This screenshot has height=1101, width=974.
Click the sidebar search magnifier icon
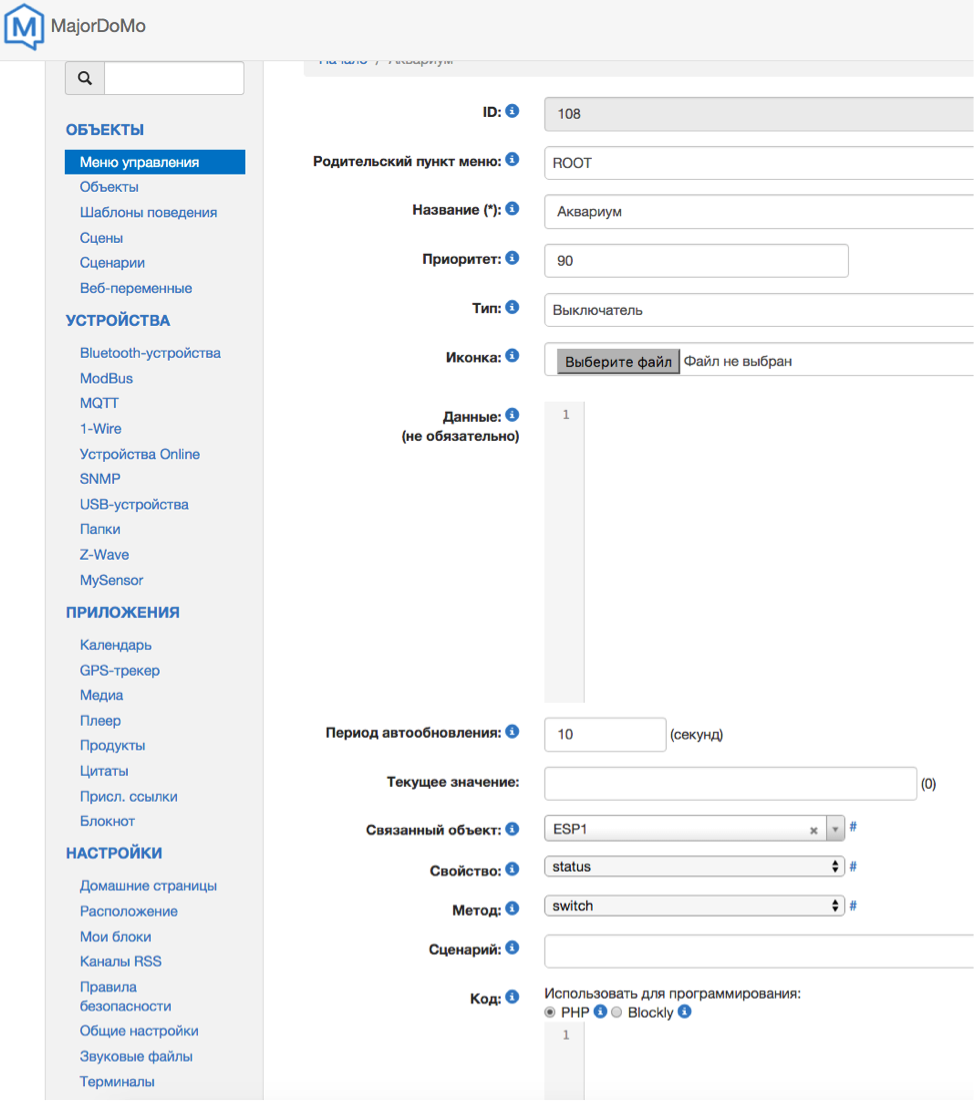pos(85,78)
